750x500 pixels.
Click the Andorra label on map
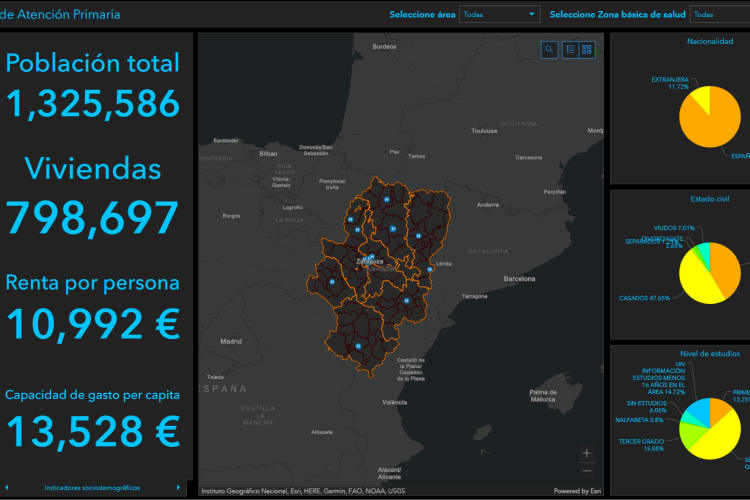pyautogui.click(x=488, y=205)
